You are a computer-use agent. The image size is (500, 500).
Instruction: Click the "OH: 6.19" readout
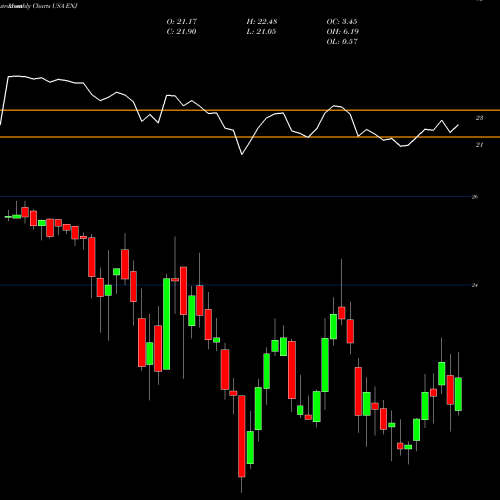(x=342, y=32)
